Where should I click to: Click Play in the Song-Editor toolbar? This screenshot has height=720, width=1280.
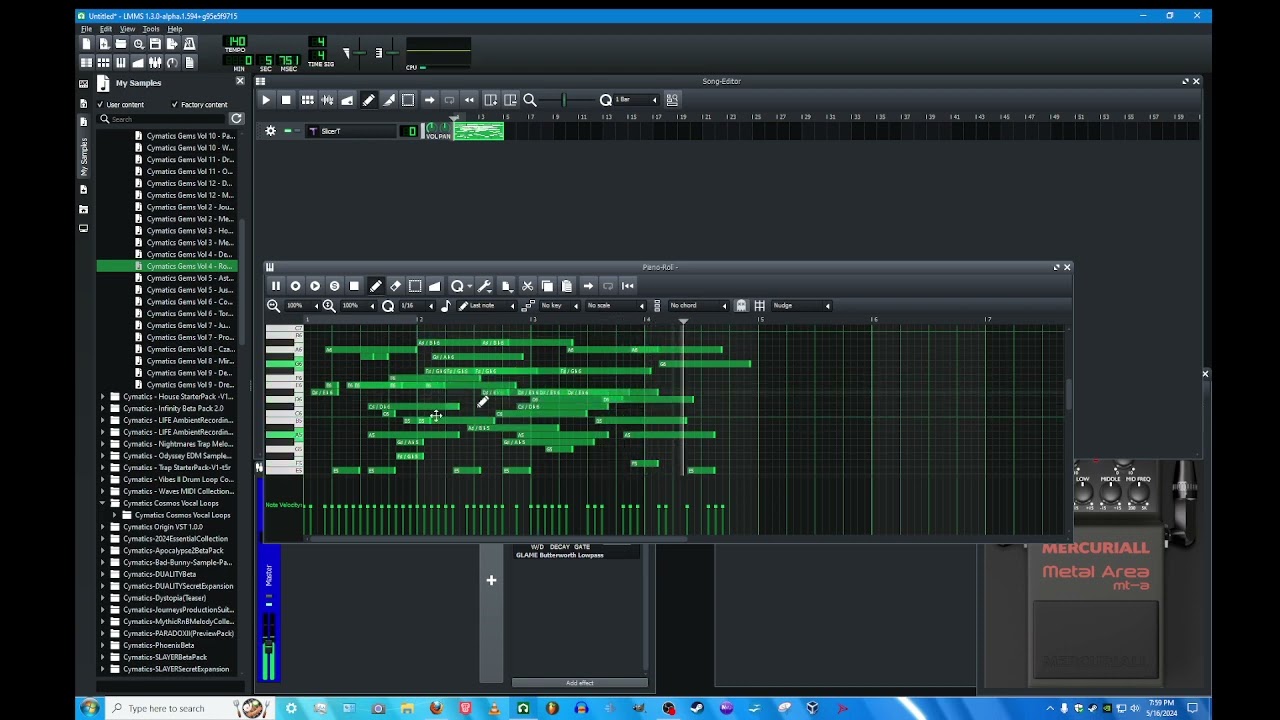(x=266, y=100)
